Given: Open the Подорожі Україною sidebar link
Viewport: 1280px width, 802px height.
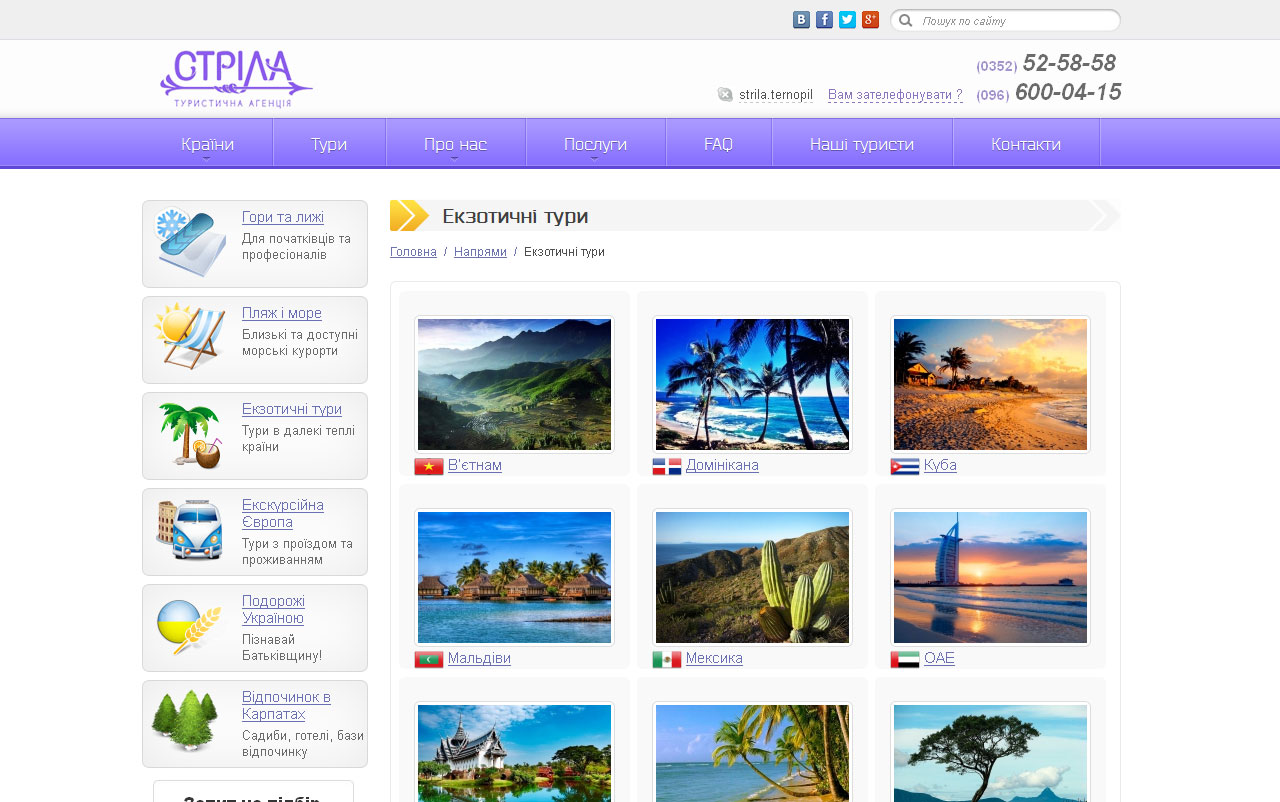Looking at the screenshot, I should (273, 609).
